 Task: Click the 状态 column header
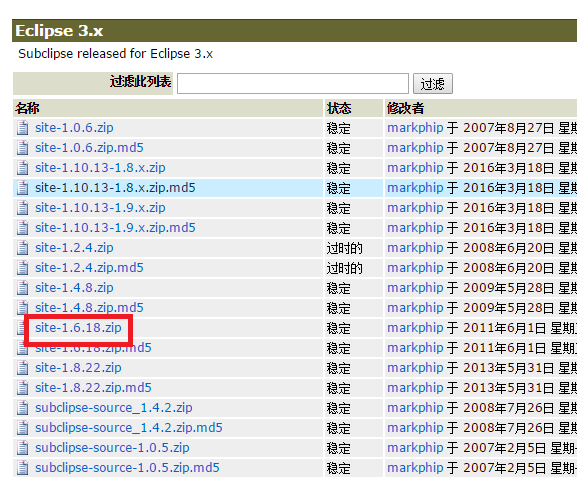point(339,108)
